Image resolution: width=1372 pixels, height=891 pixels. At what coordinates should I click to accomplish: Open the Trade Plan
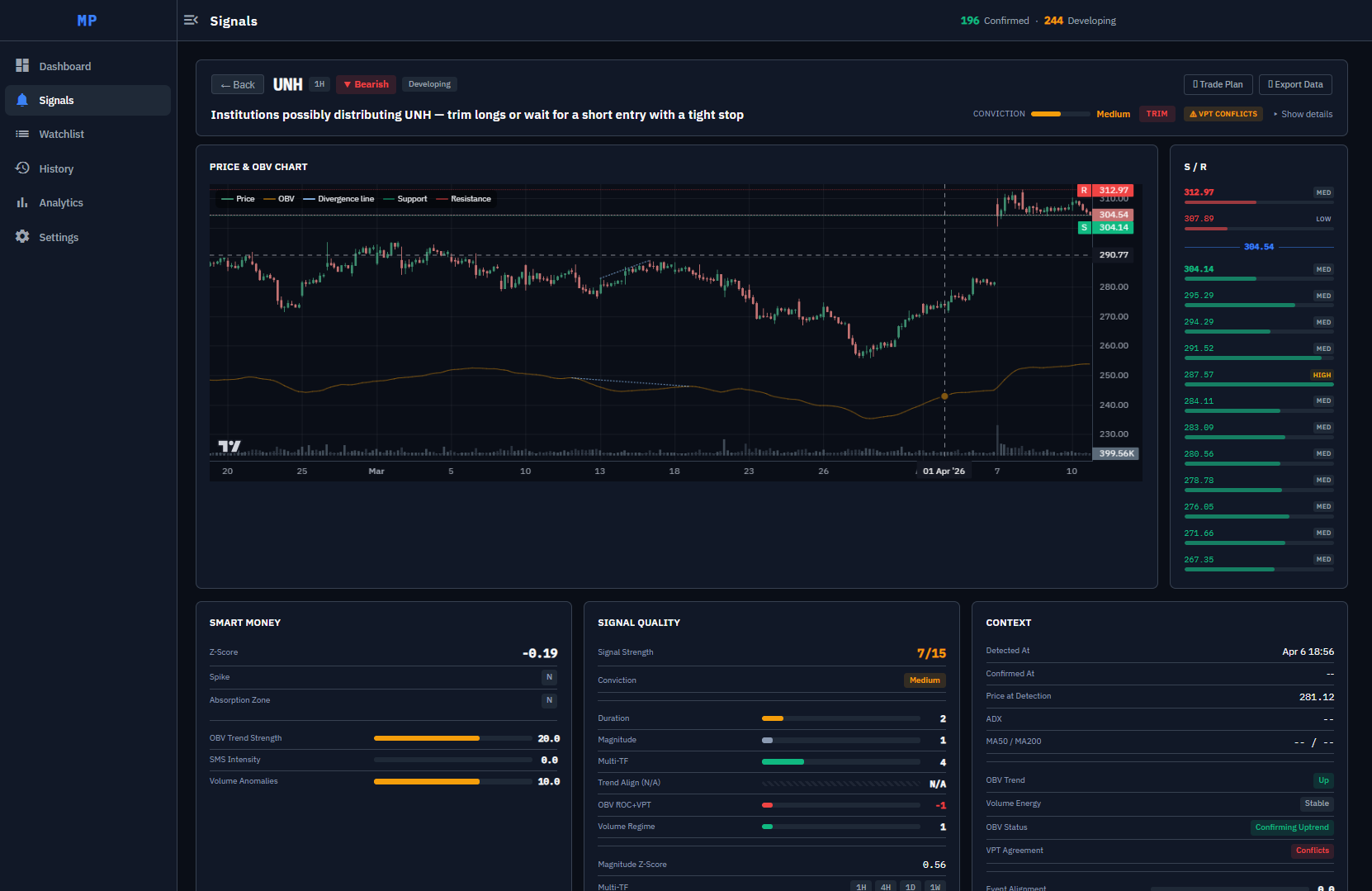coord(1218,84)
